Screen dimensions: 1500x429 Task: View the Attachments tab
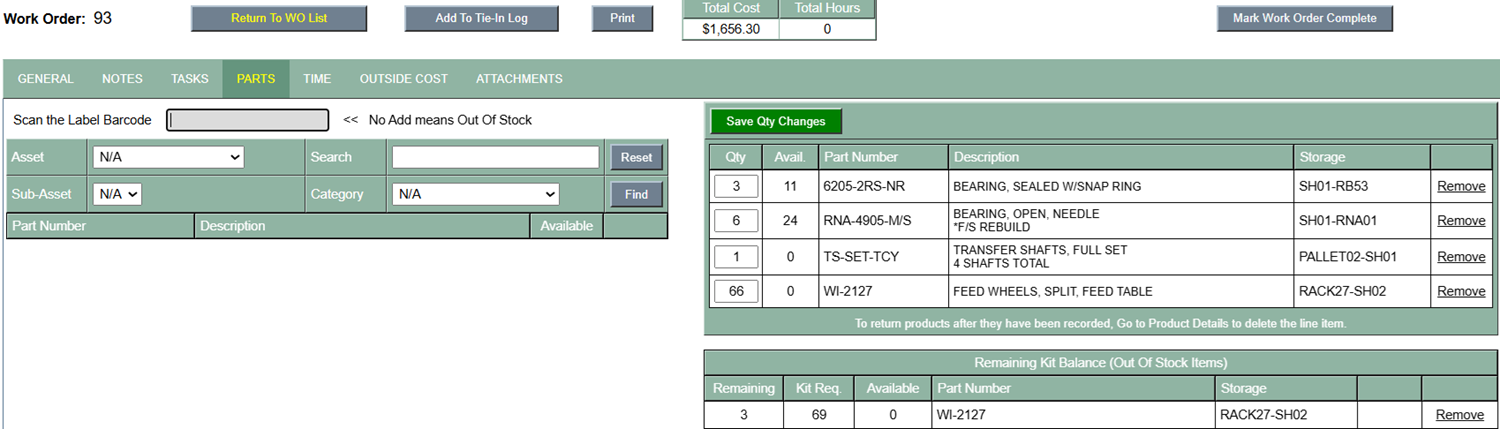[x=519, y=79]
